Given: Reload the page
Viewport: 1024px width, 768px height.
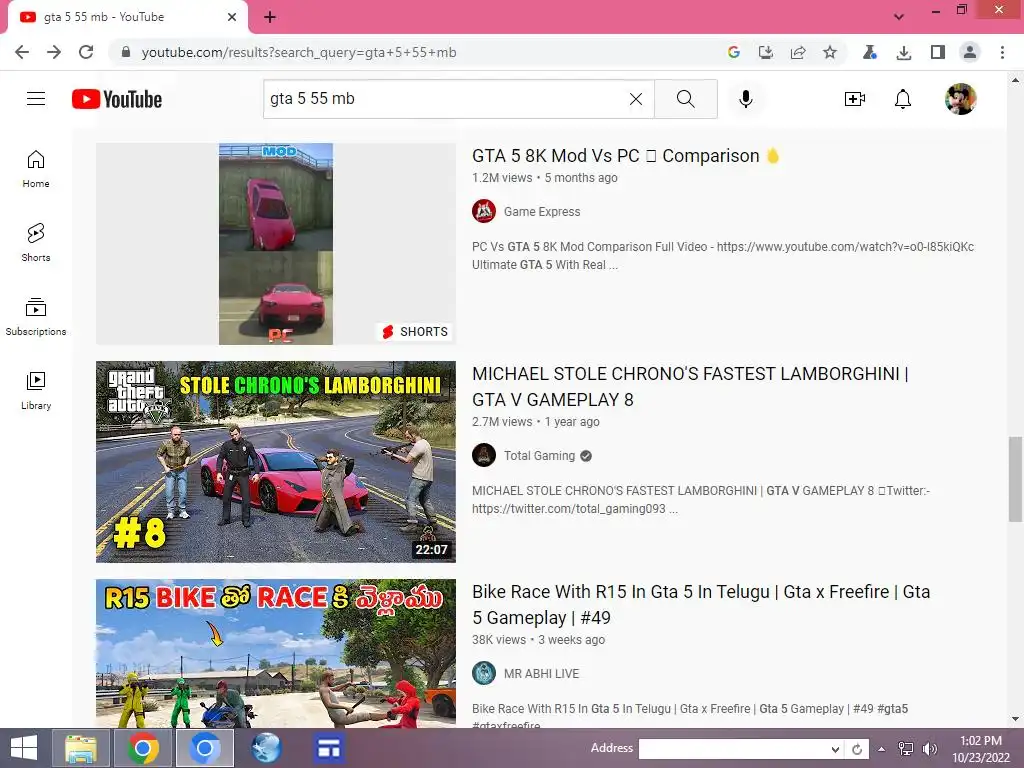Looking at the screenshot, I should (86, 52).
